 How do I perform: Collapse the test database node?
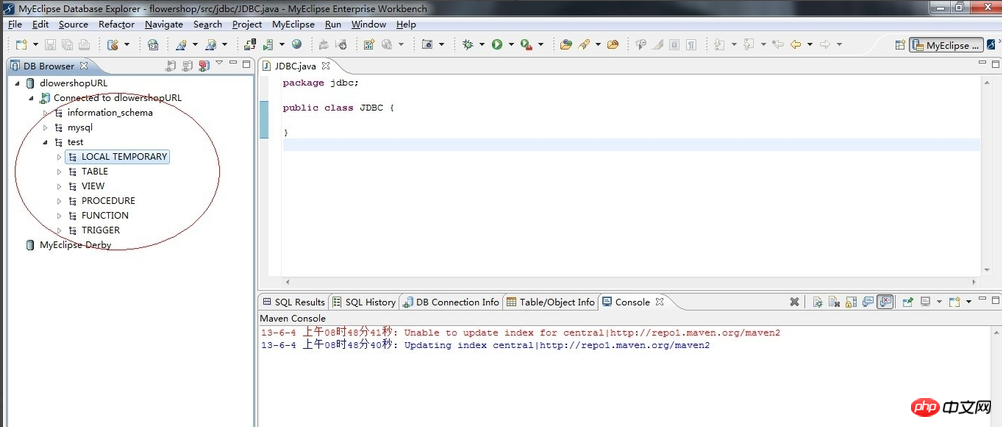[x=45, y=143]
